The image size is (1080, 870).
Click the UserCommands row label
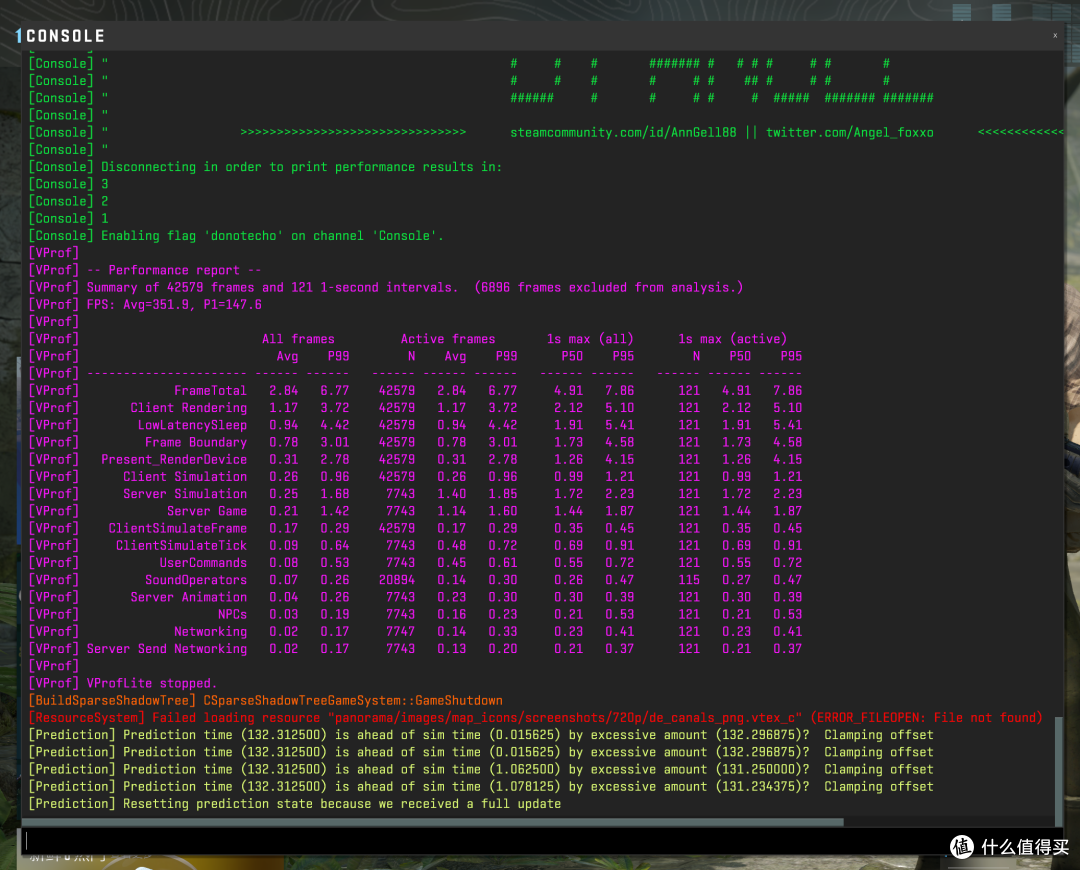[x=203, y=563]
